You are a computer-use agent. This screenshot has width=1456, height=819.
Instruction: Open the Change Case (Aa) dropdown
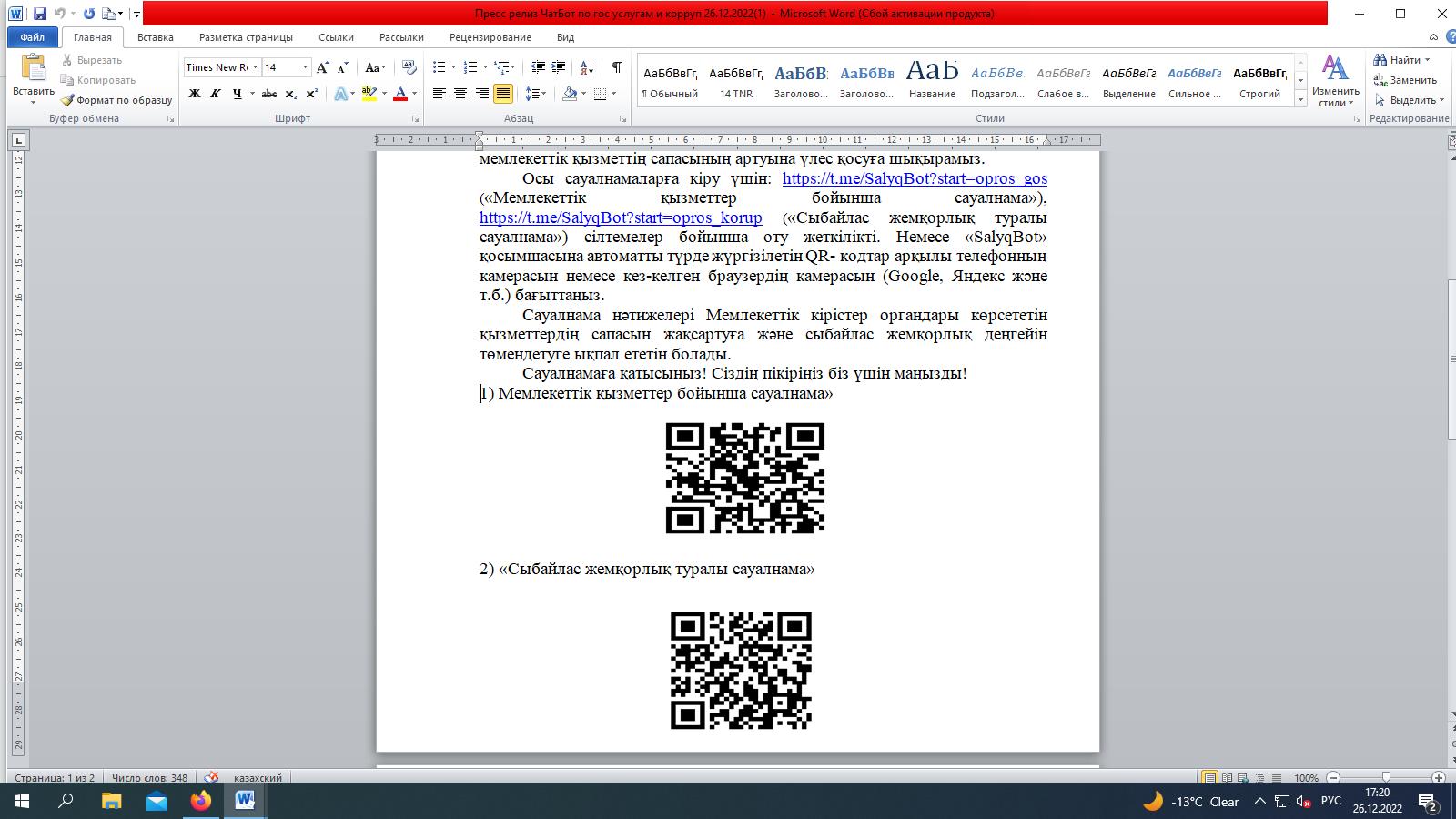tap(375, 67)
